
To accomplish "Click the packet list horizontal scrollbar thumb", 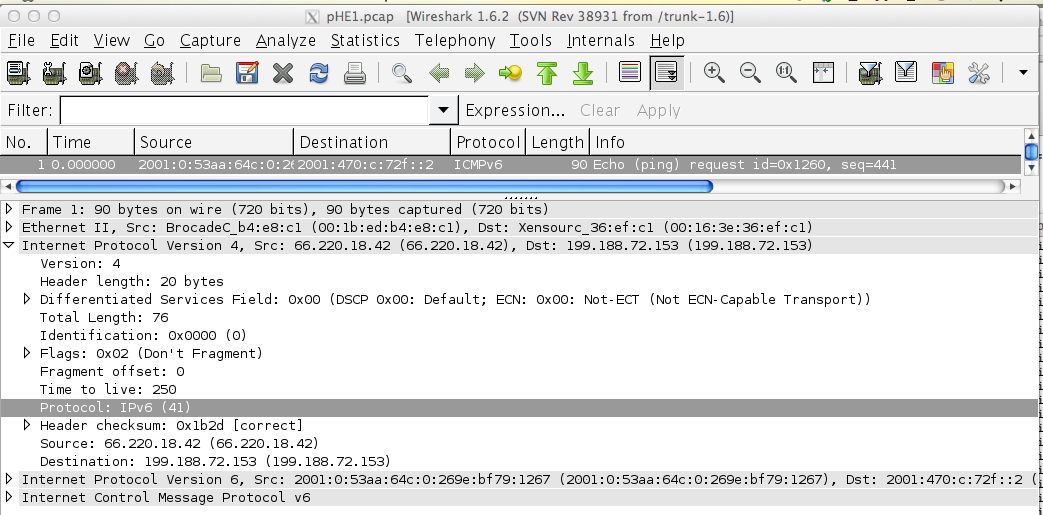I will click(364, 186).
